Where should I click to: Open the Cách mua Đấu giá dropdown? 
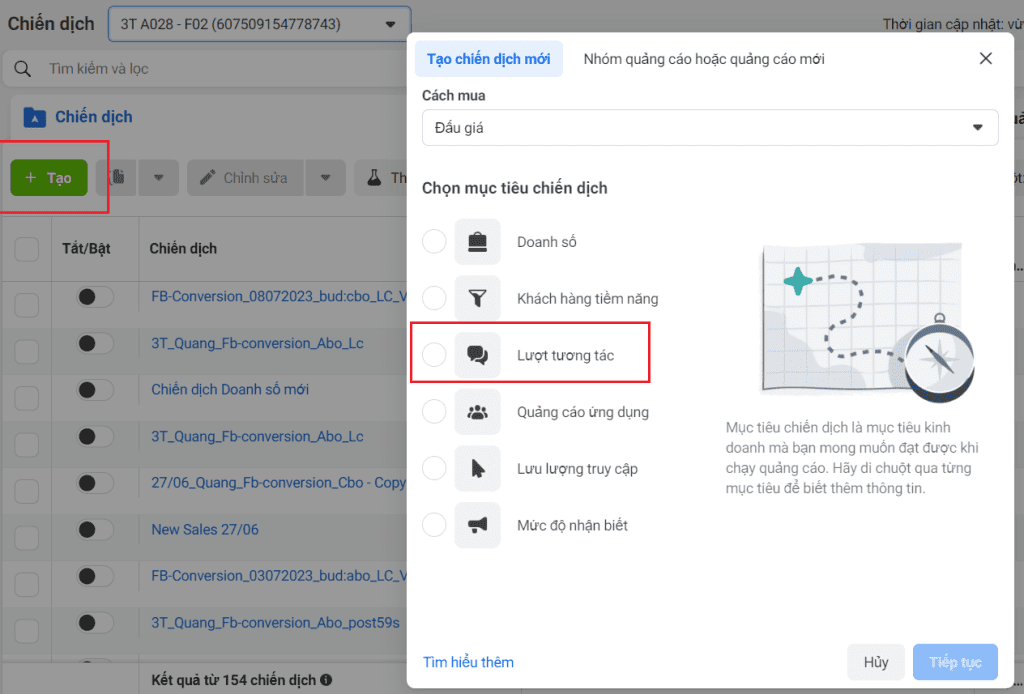tap(710, 127)
